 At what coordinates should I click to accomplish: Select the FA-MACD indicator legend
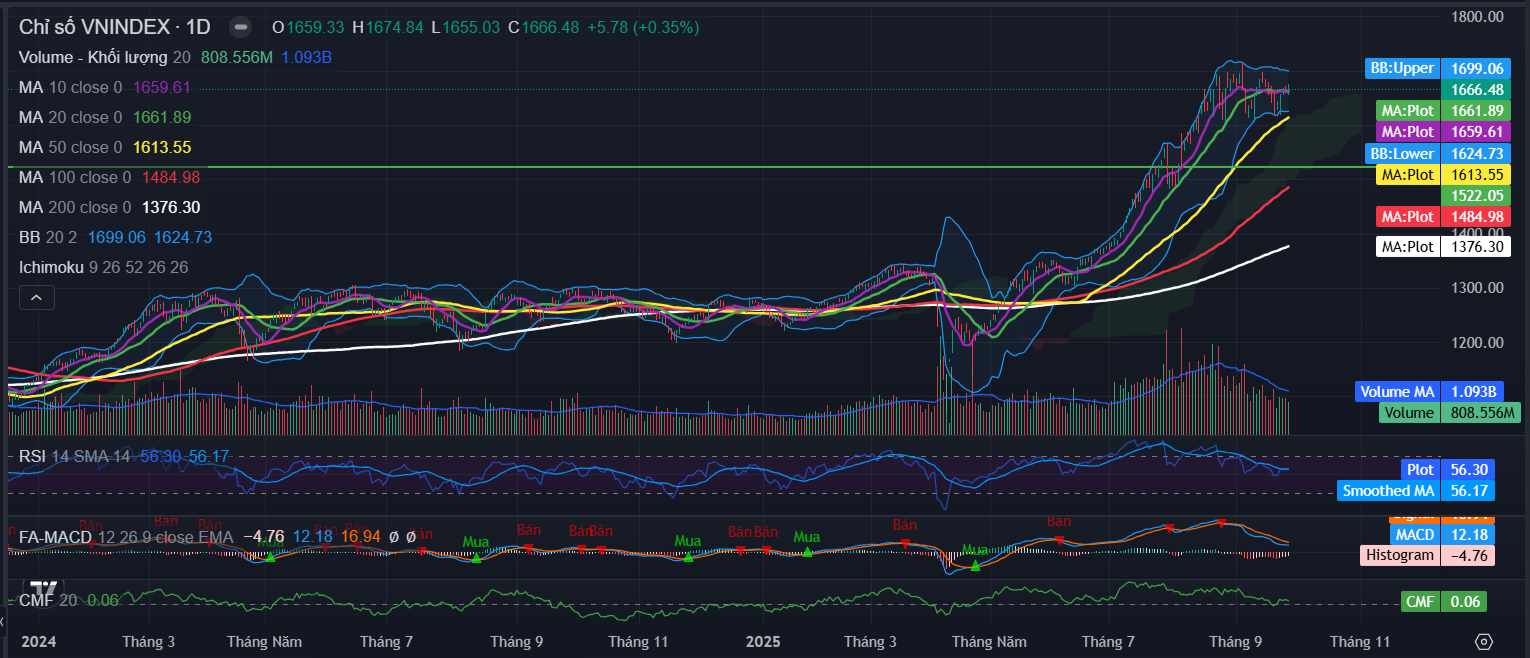(55, 537)
